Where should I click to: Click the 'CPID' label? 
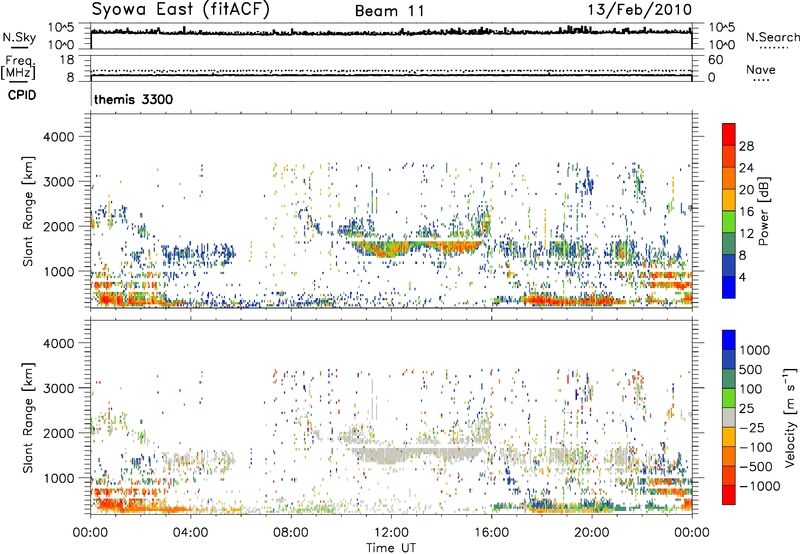(22, 95)
